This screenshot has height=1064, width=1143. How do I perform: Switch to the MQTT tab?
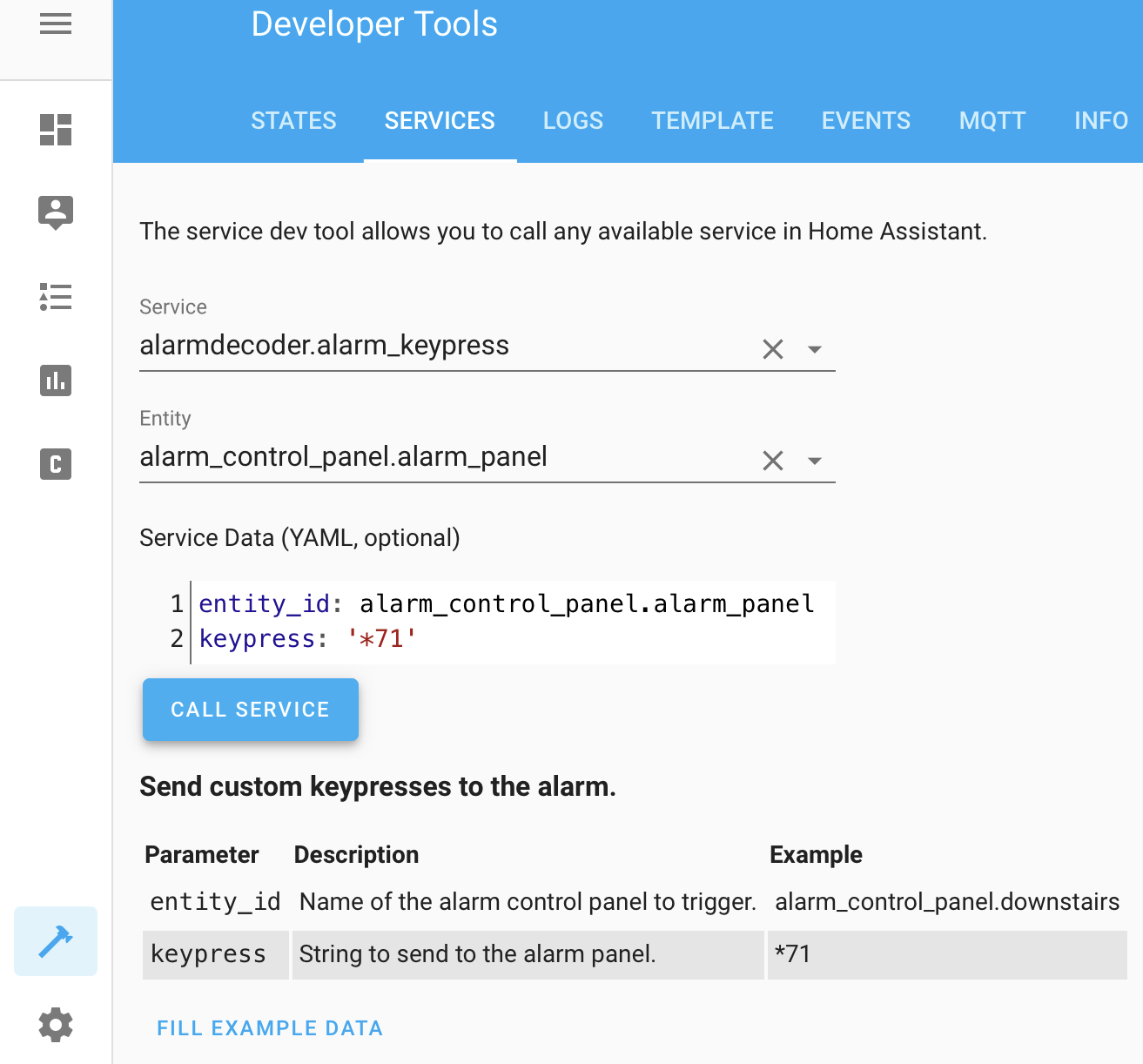pos(992,121)
